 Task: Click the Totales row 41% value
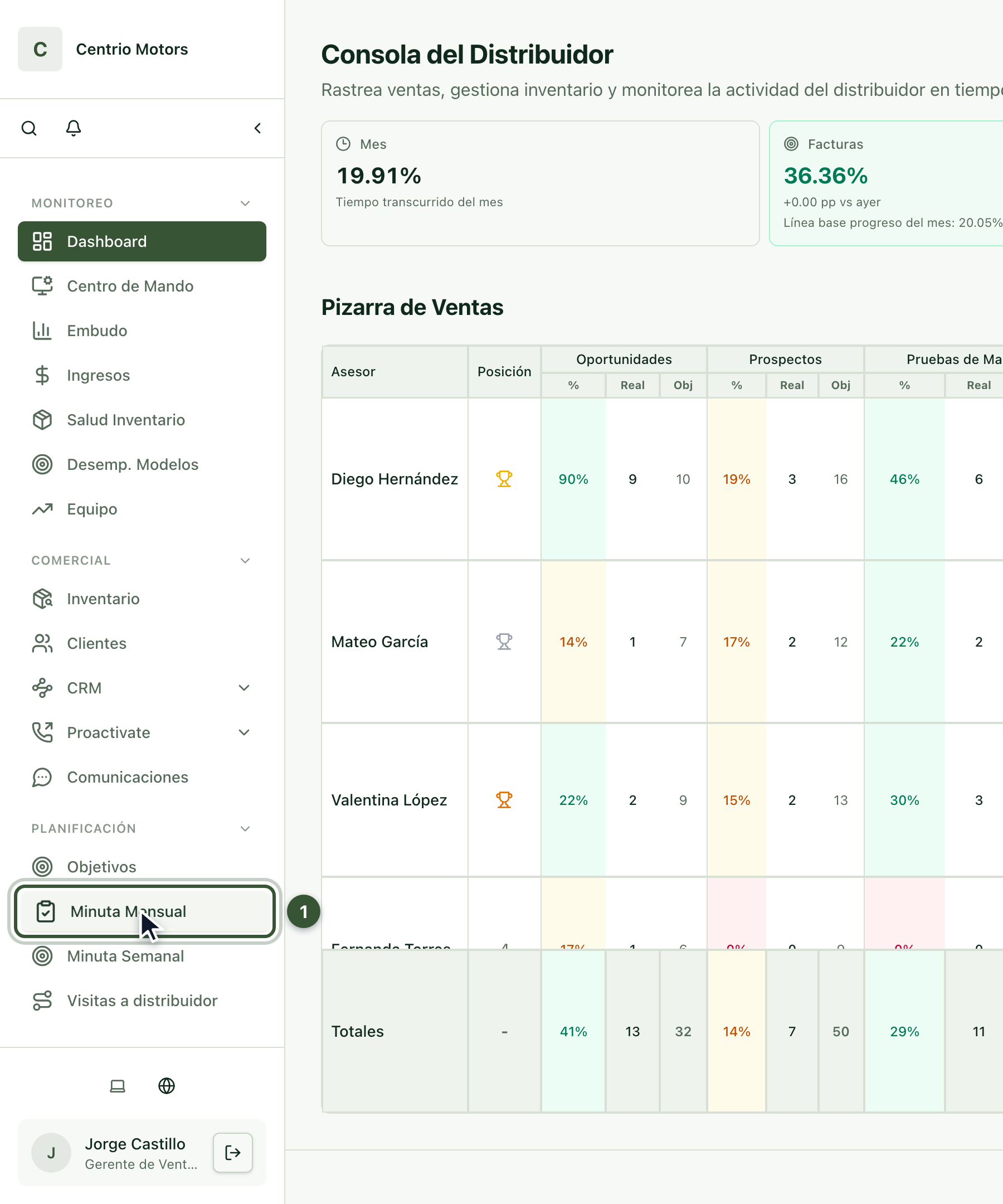click(x=573, y=1031)
